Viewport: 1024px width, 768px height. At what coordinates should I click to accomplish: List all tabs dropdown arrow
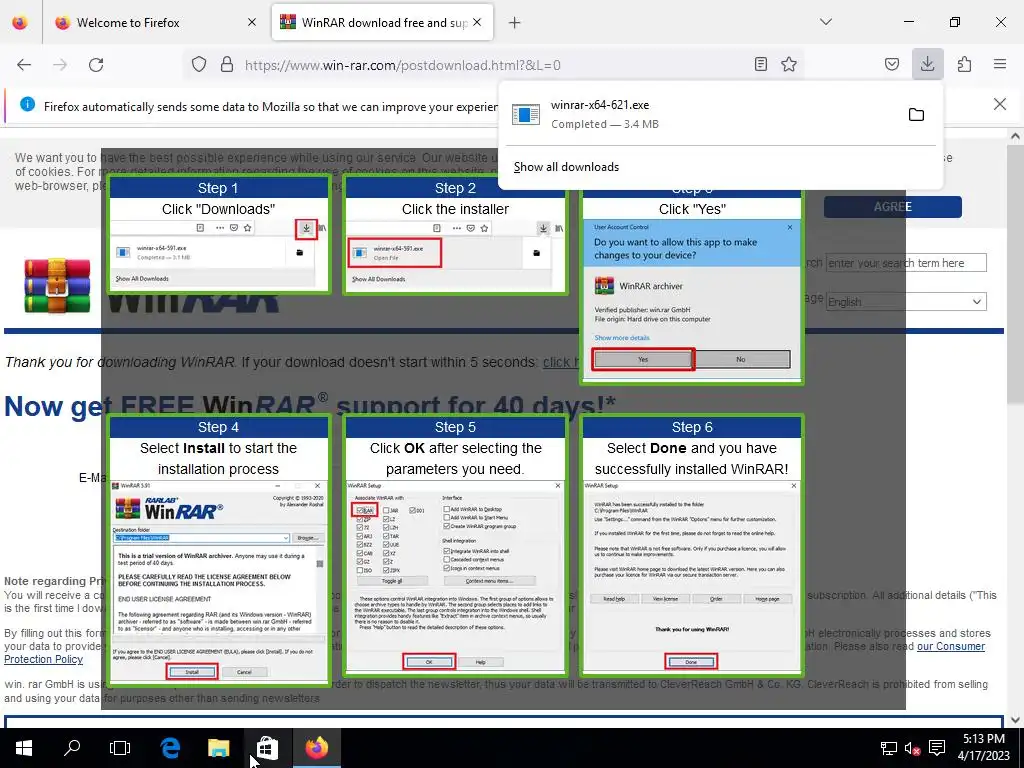point(826,22)
